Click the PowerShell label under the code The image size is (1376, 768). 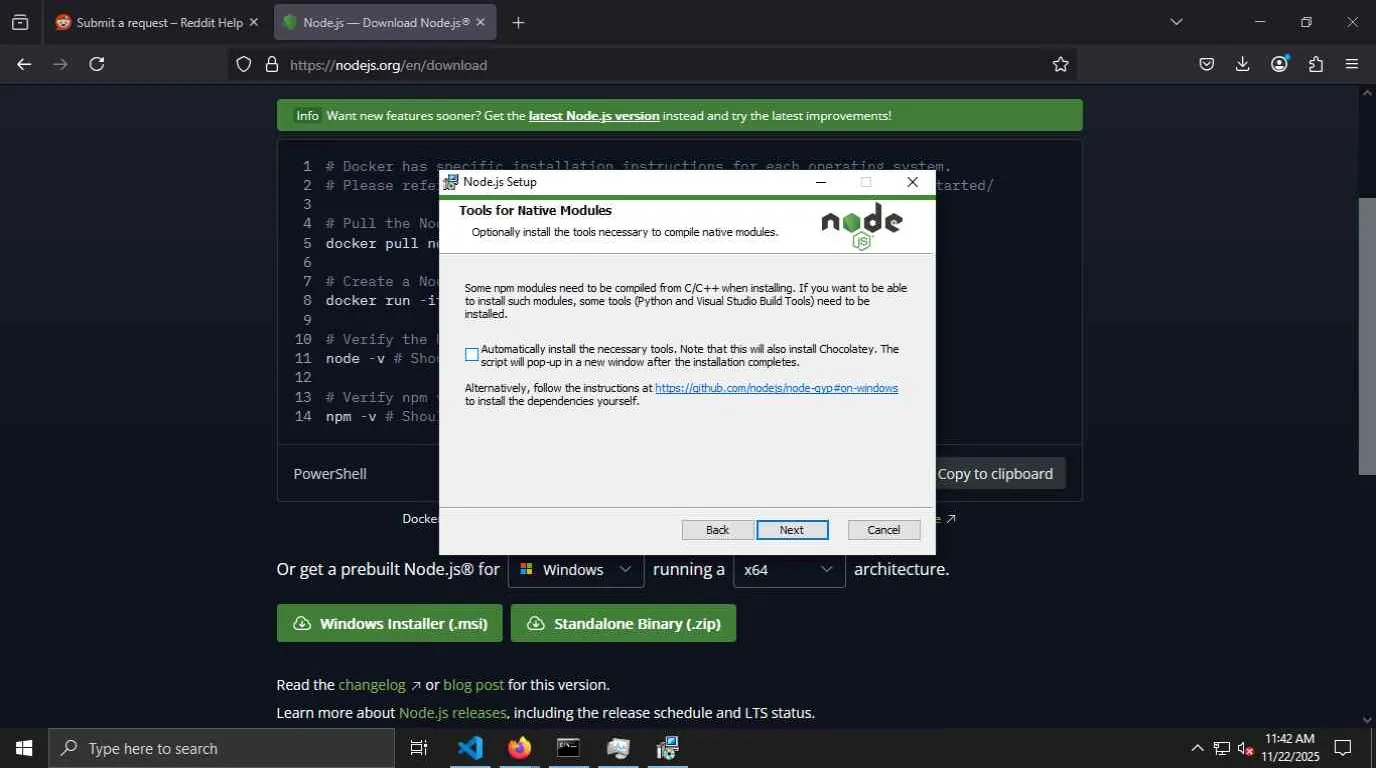330,474
